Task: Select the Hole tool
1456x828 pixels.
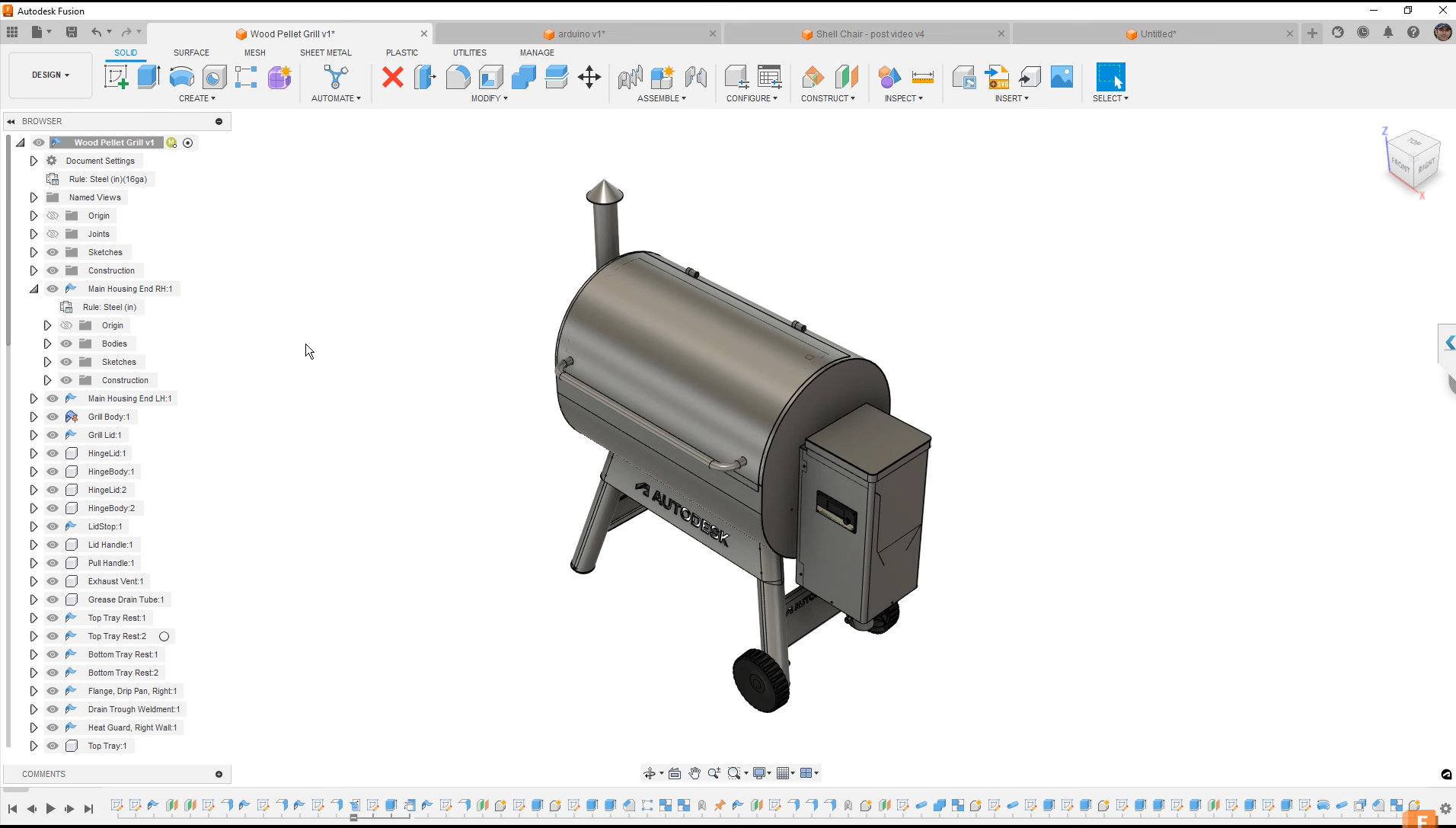Action: [x=214, y=77]
